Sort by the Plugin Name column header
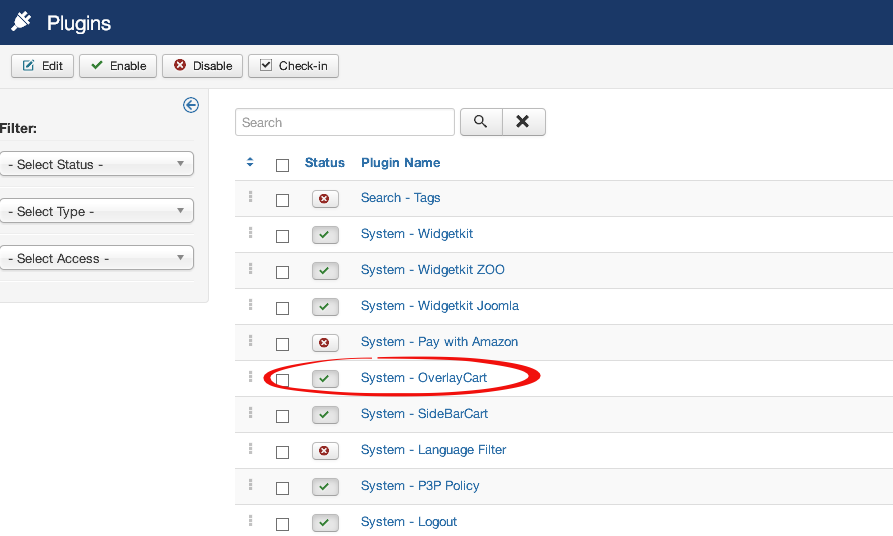This screenshot has height=536, width=893. pos(400,163)
